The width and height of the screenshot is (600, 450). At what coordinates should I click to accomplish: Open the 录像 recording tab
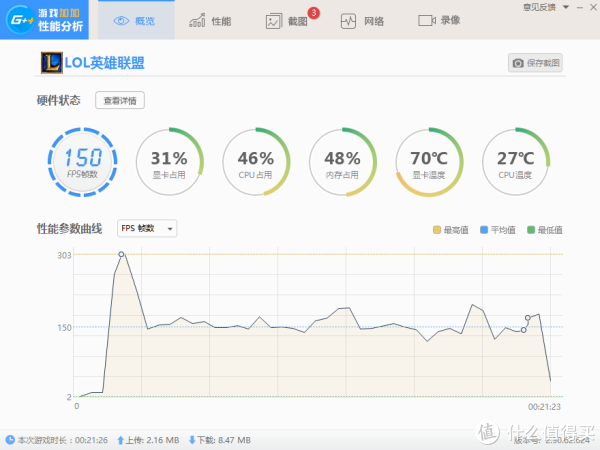tap(439, 20)
